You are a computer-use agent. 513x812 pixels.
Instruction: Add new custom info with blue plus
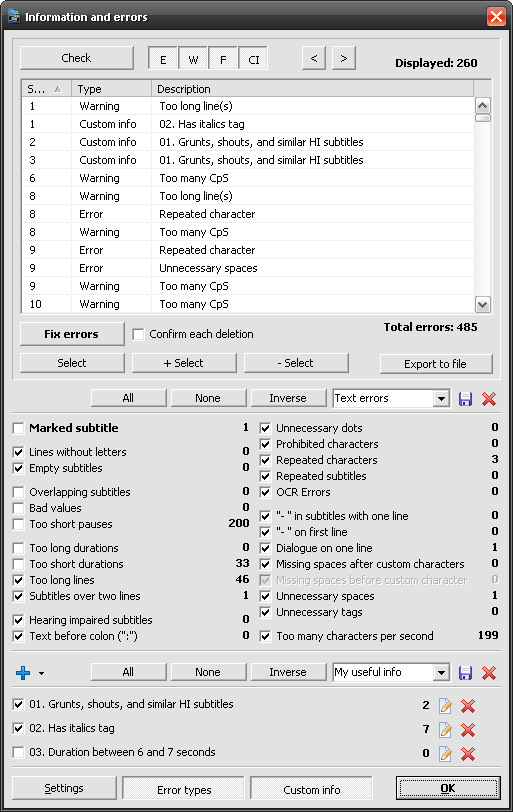[23, 673]
